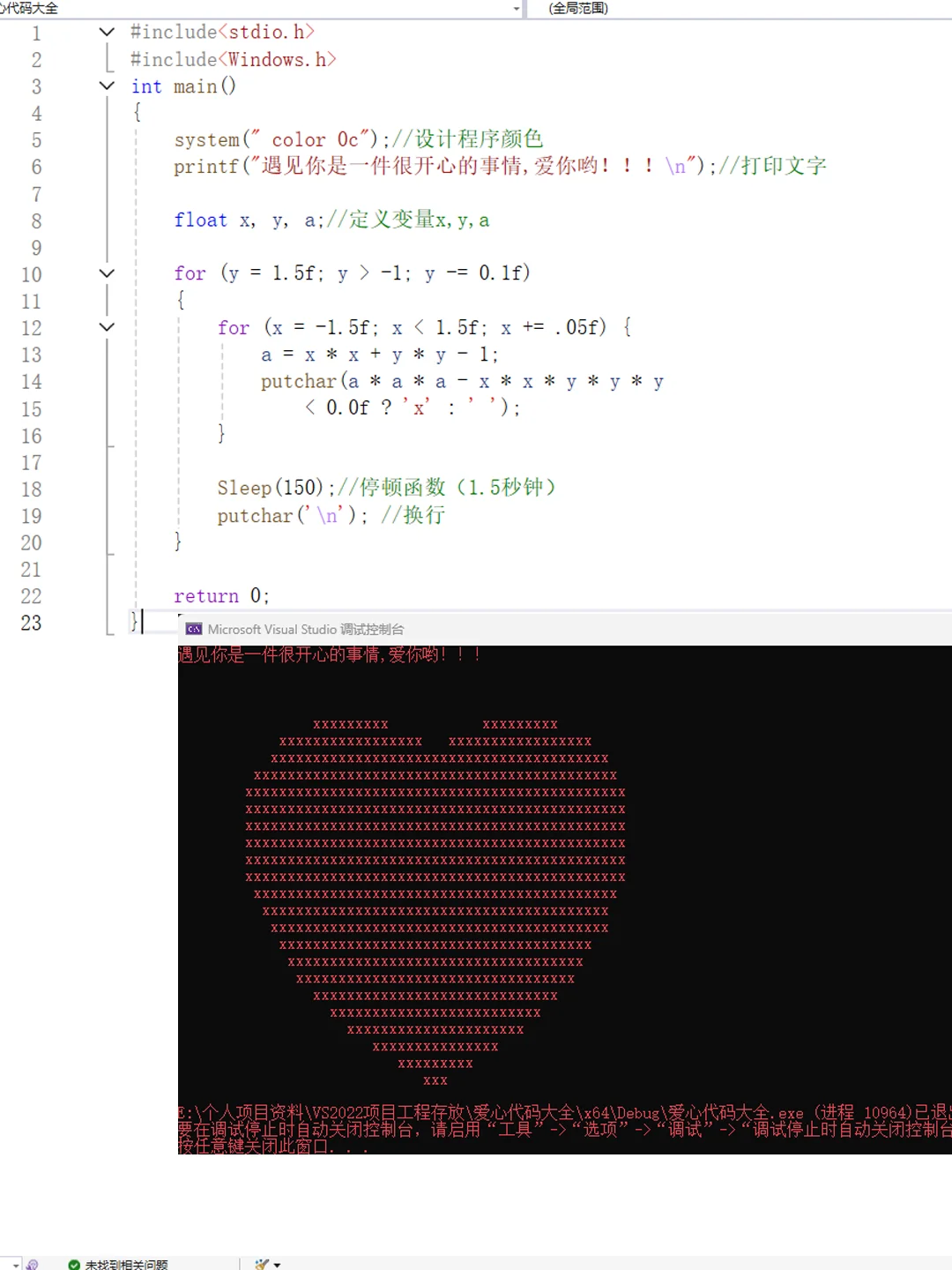Click the 'return 0;' statement

(221, 596)
